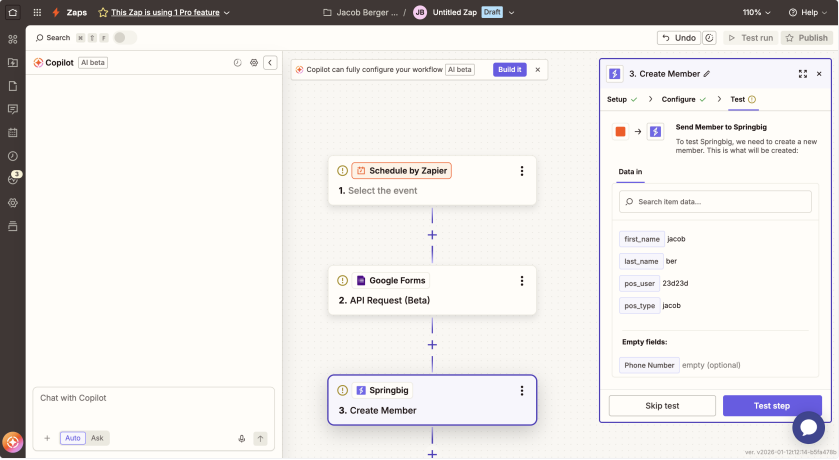Click the Test step button
839x460 pixels.
click(772, 406)
